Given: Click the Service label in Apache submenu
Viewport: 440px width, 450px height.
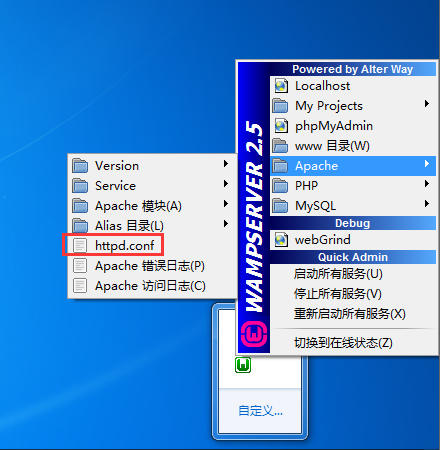Looking at the screenshot, I should point(115,186).
